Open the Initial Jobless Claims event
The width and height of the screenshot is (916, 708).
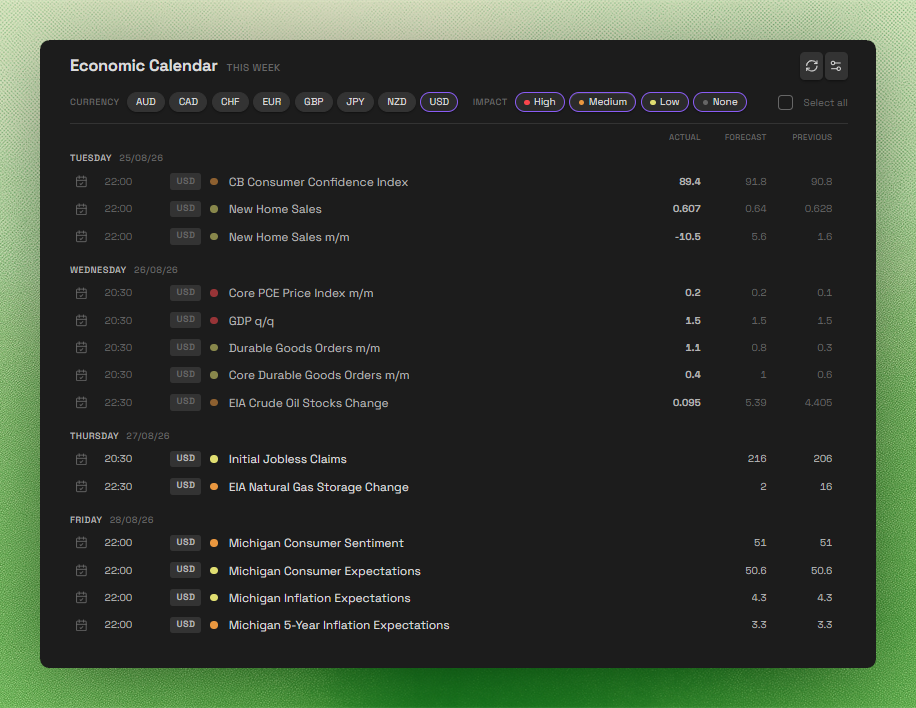tap(287, 459)
